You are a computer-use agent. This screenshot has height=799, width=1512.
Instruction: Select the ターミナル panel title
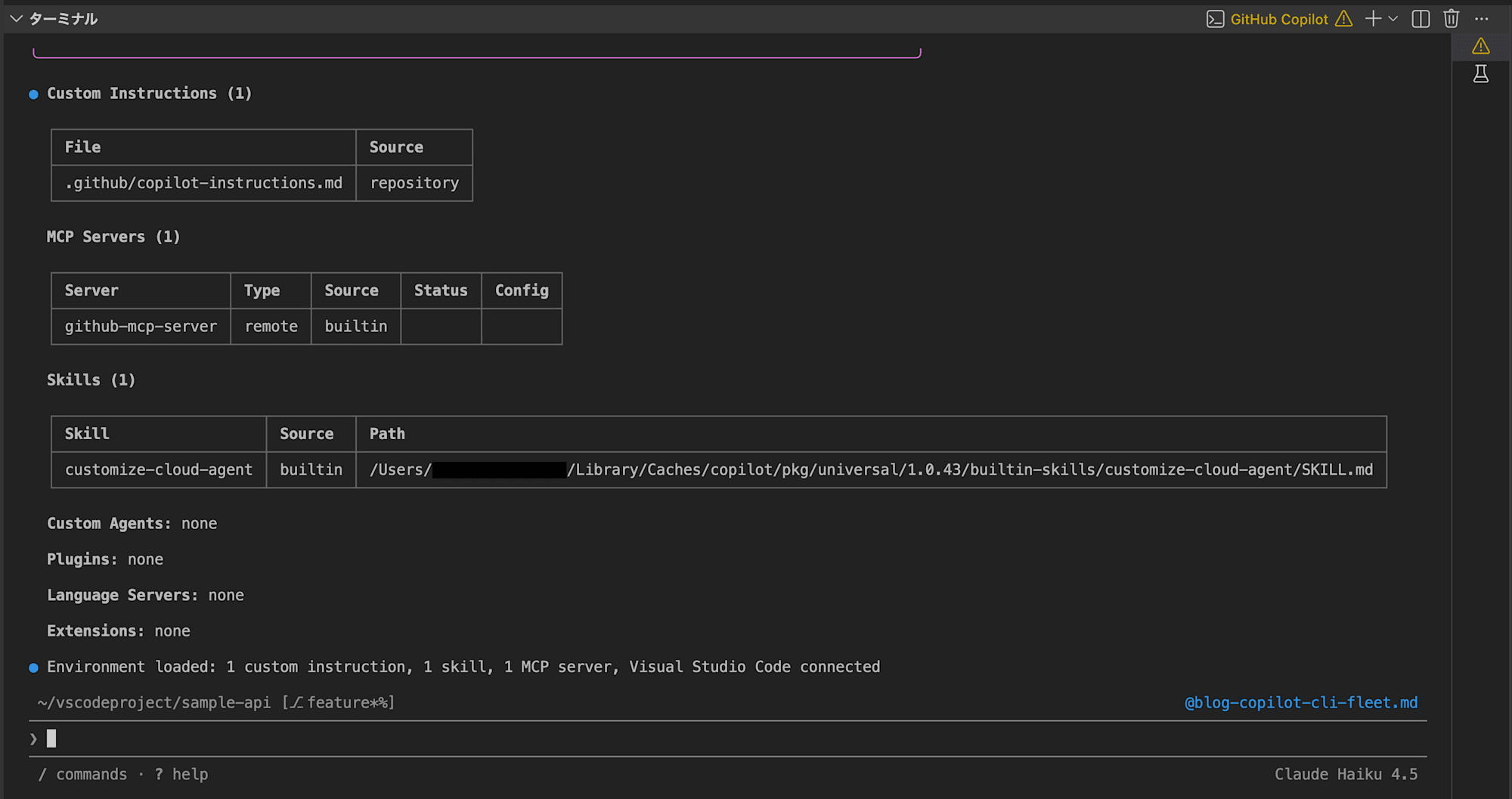[x=64, y=19]
